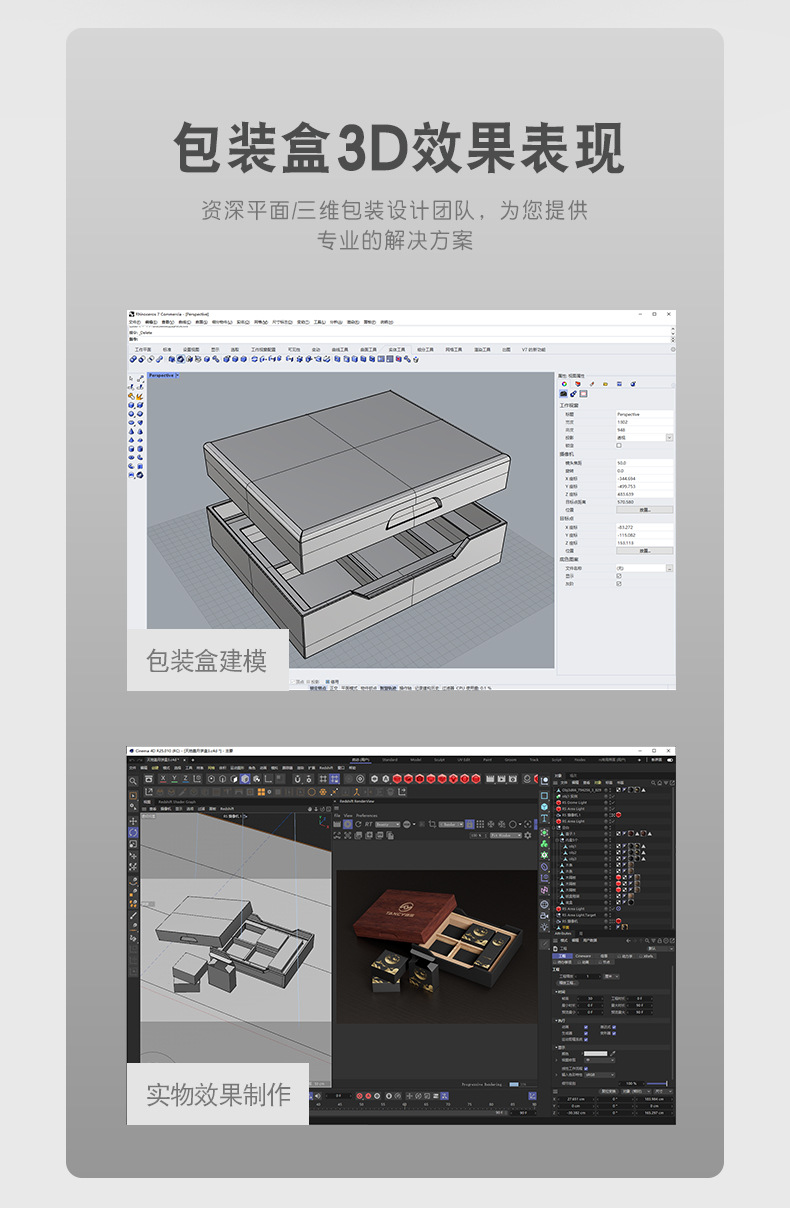Toggle the Y axis lock icon

173,779
